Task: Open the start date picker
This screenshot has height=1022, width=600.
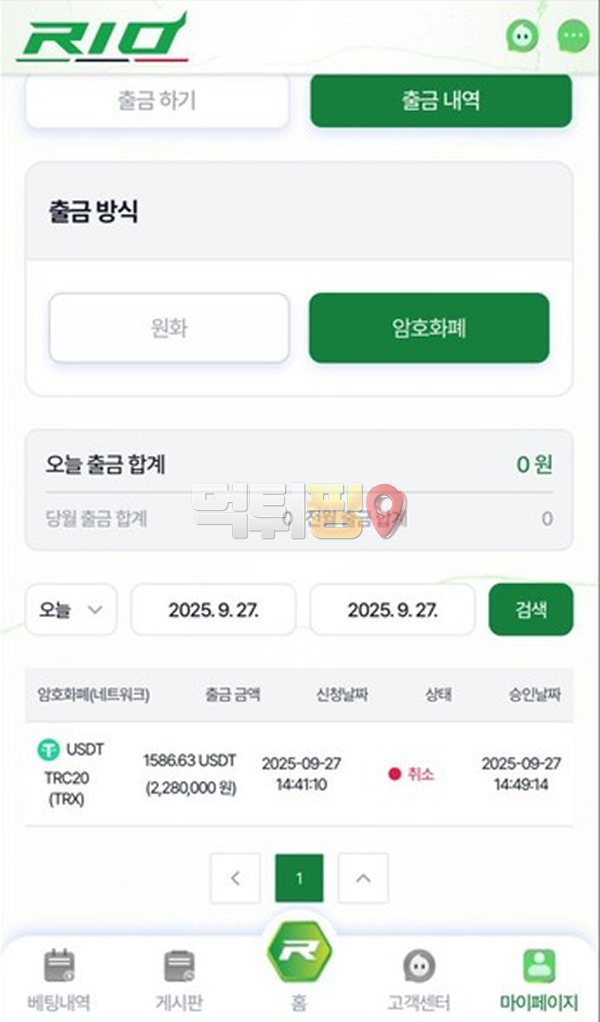Action: pos(213,610)
